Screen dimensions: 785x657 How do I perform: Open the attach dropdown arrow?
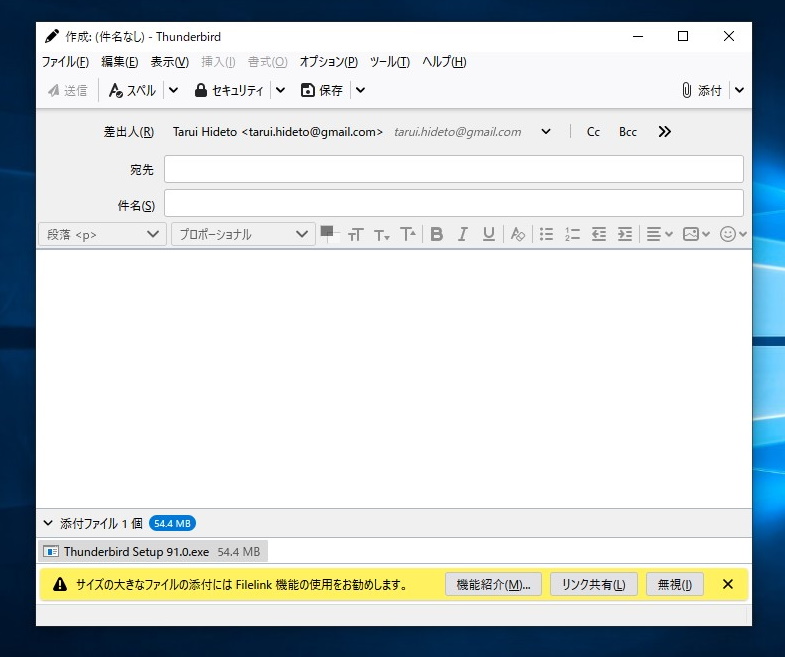coord(739,91)
